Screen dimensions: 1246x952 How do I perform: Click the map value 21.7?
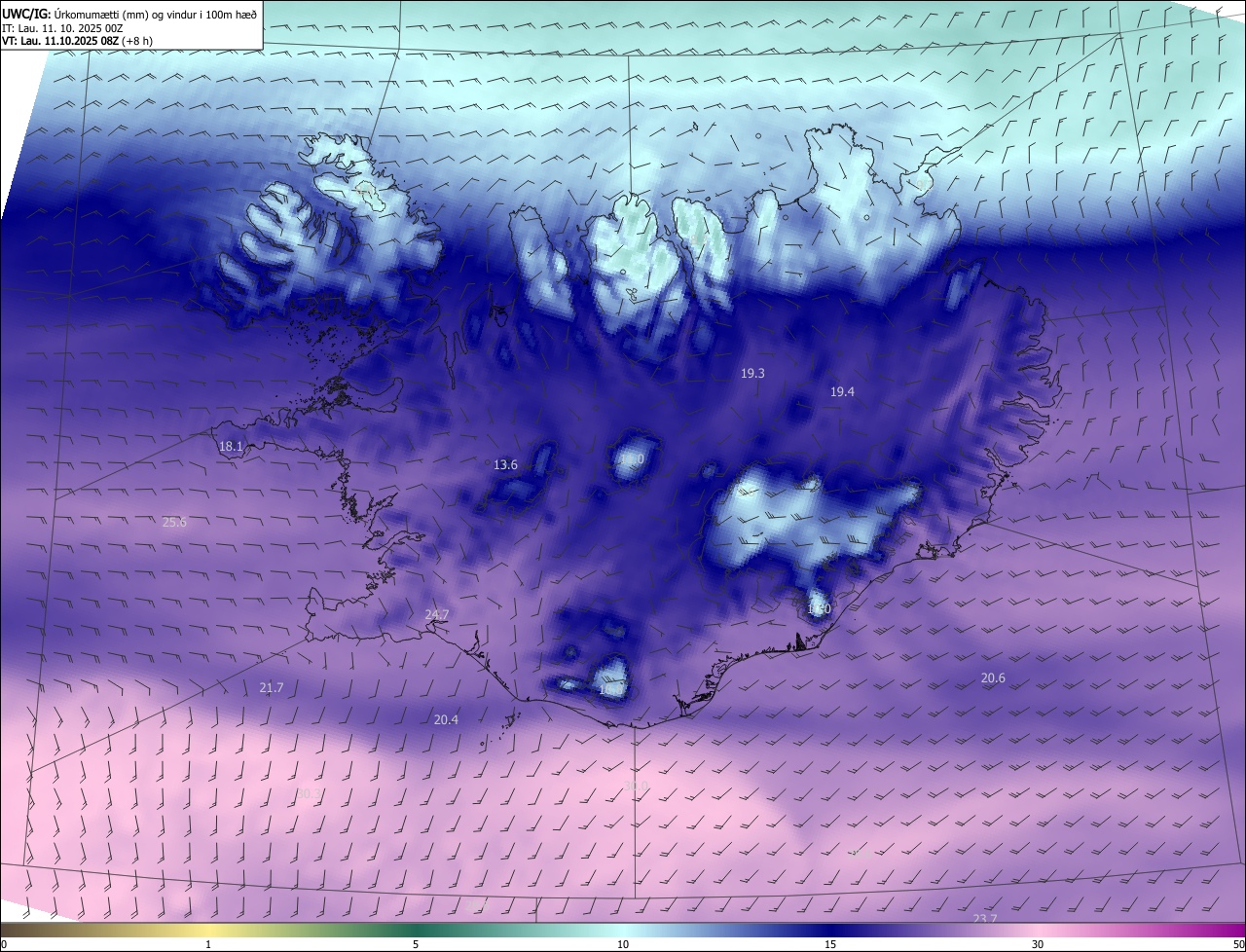point(272,687)
